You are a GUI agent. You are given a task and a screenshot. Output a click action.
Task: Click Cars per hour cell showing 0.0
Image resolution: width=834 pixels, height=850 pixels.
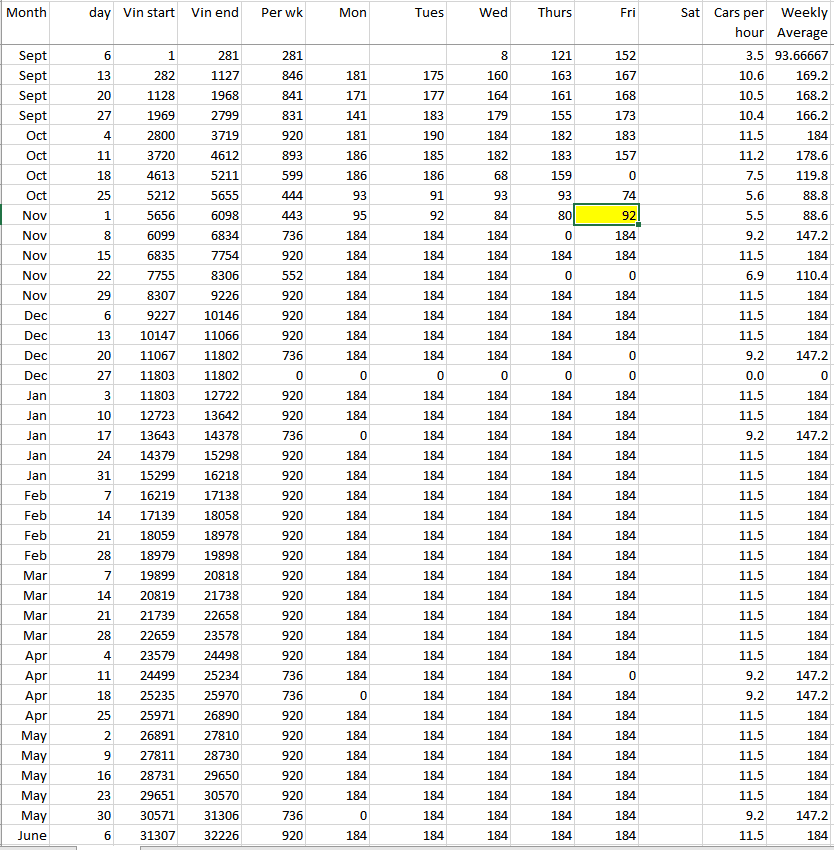click(739, 375)
